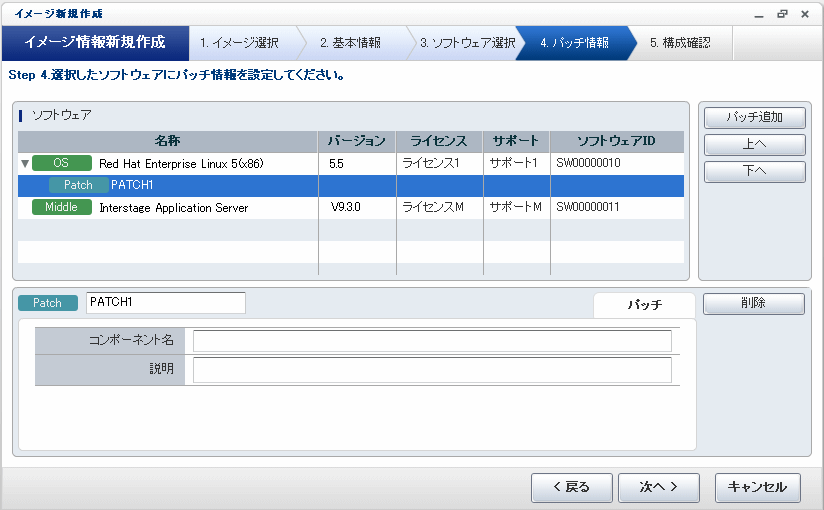Go to step 2. 基本情報
Viewport: 824px width, 510px height.
click(351, 43)
